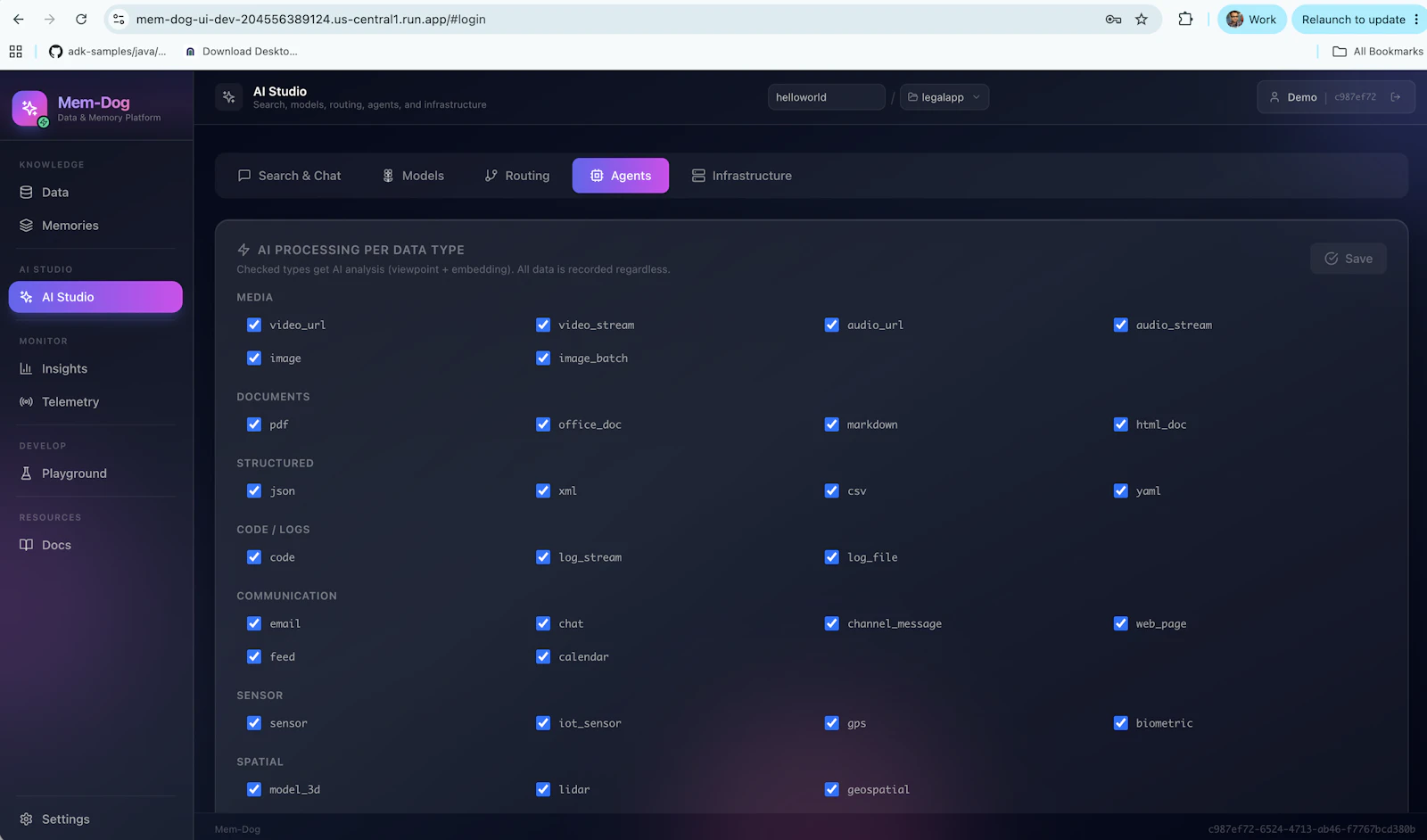This screenshot has width=1427, height=840.
Task: Uncheck the biometric checkbox
Action: click(x=1121, y=723)
